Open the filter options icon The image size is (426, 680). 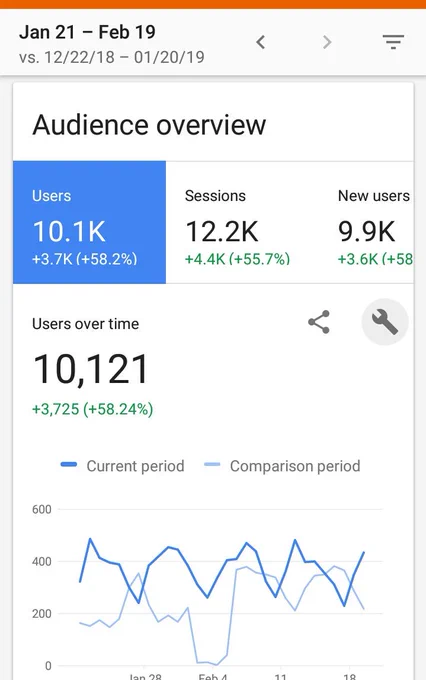click(393, 42)
